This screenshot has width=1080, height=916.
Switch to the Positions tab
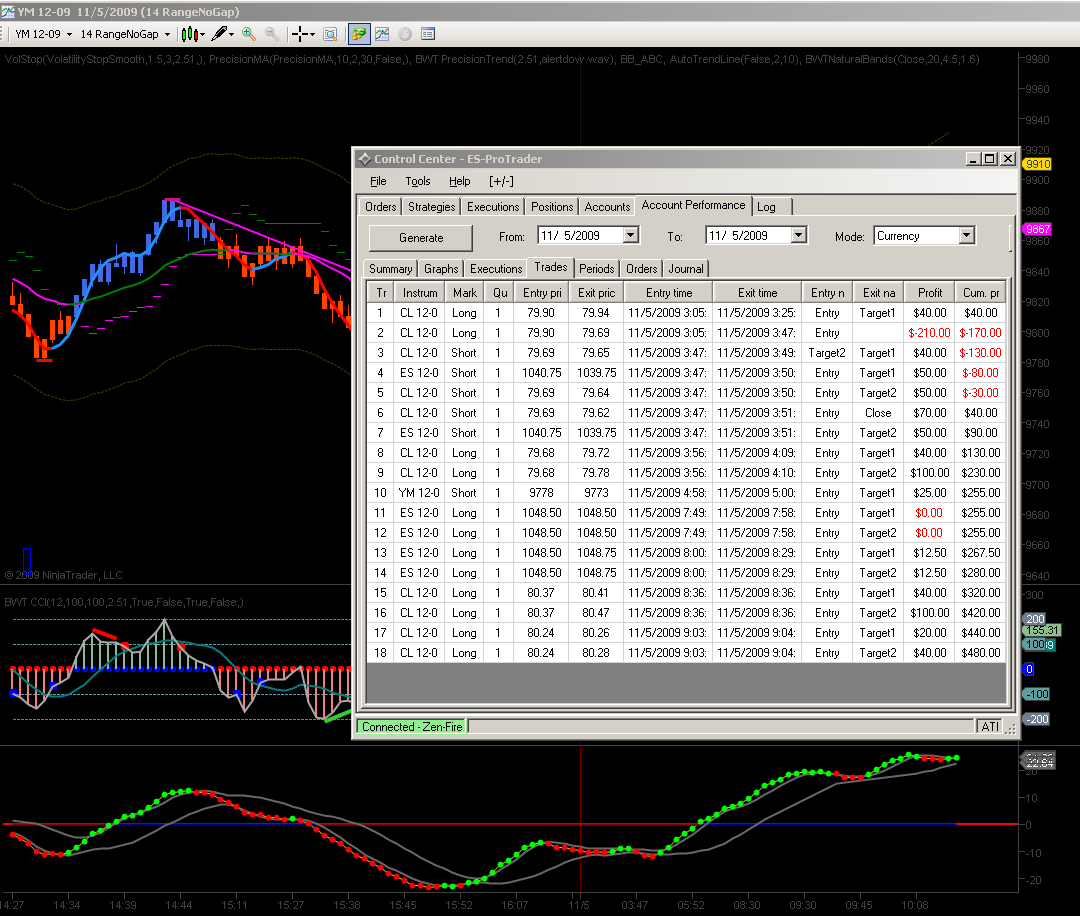click(x=551, y=207)
